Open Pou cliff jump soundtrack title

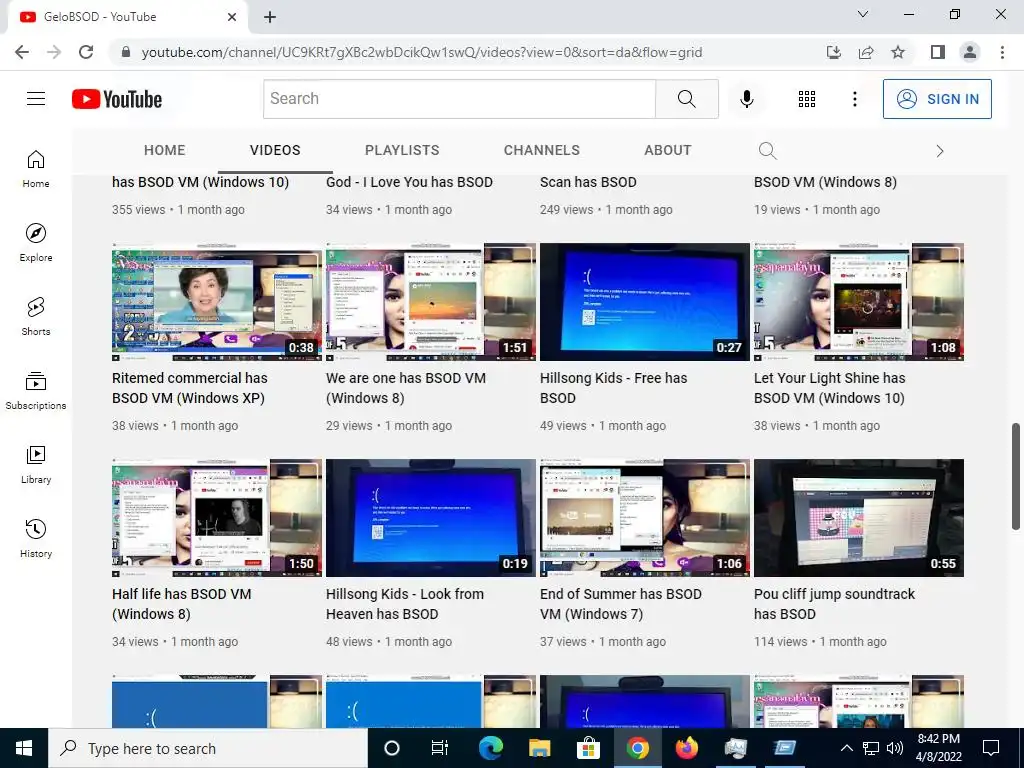834,604
